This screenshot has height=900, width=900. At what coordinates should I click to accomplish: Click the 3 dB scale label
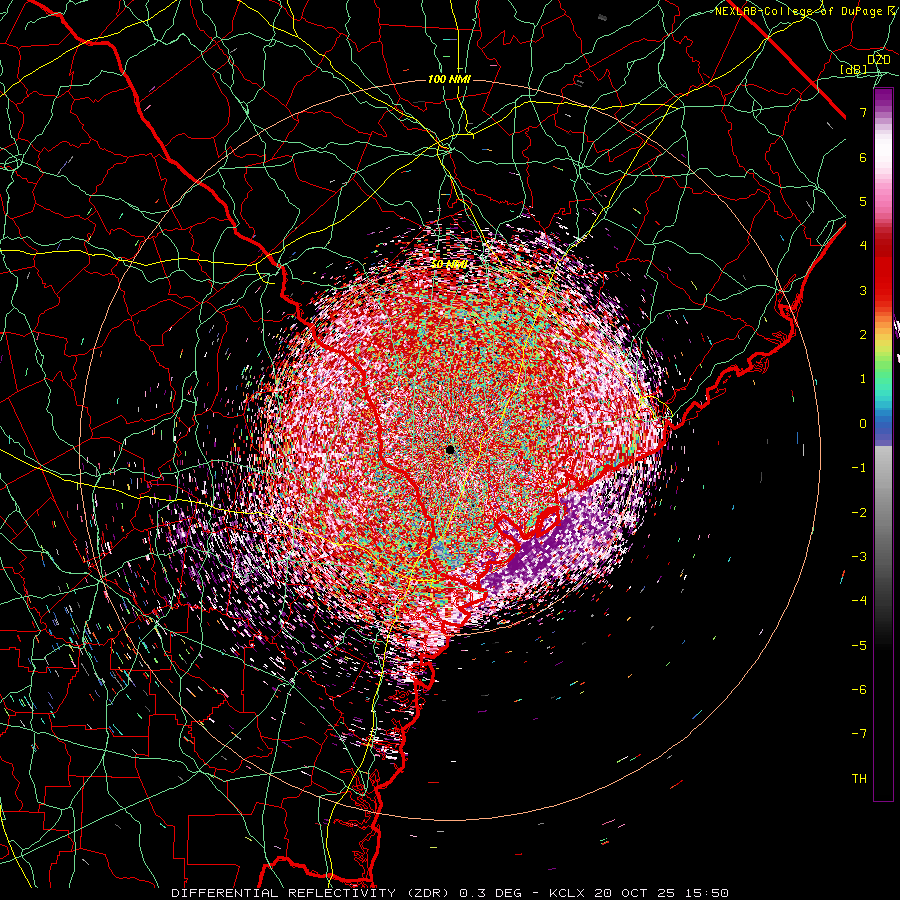863,290
